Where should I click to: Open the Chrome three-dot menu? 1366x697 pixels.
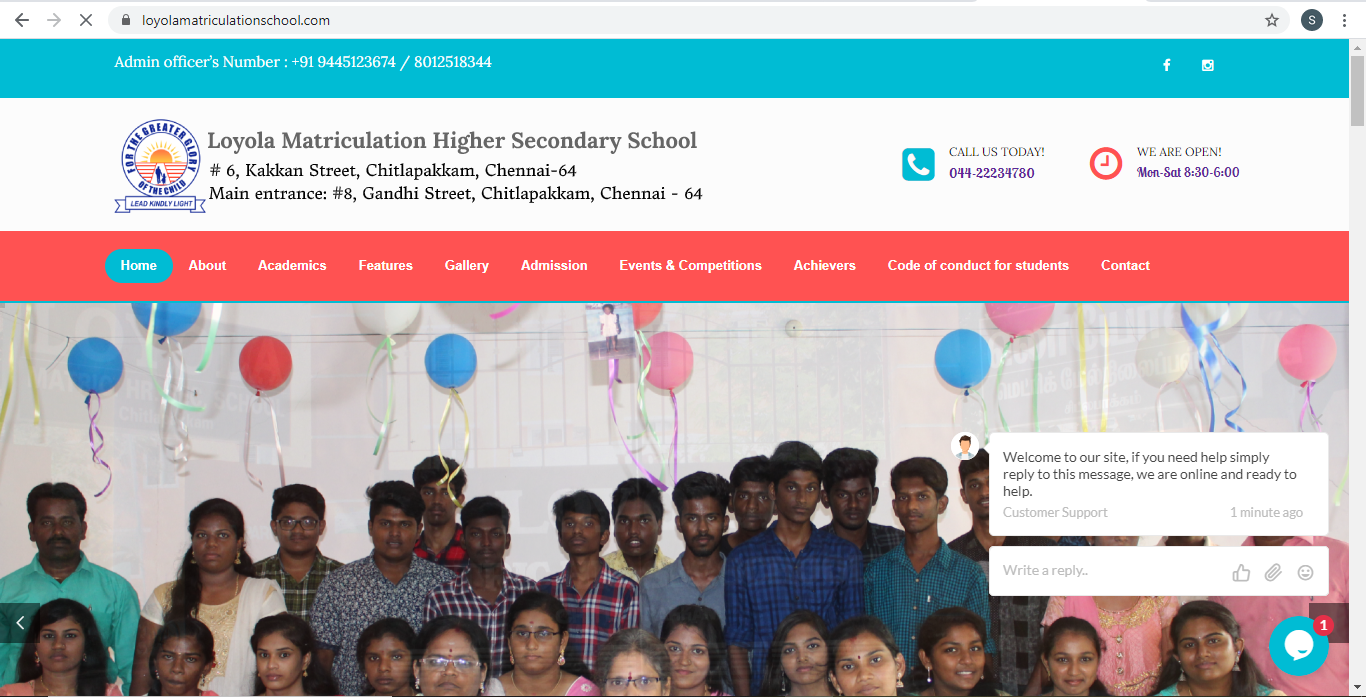[x=1344, y=20]
